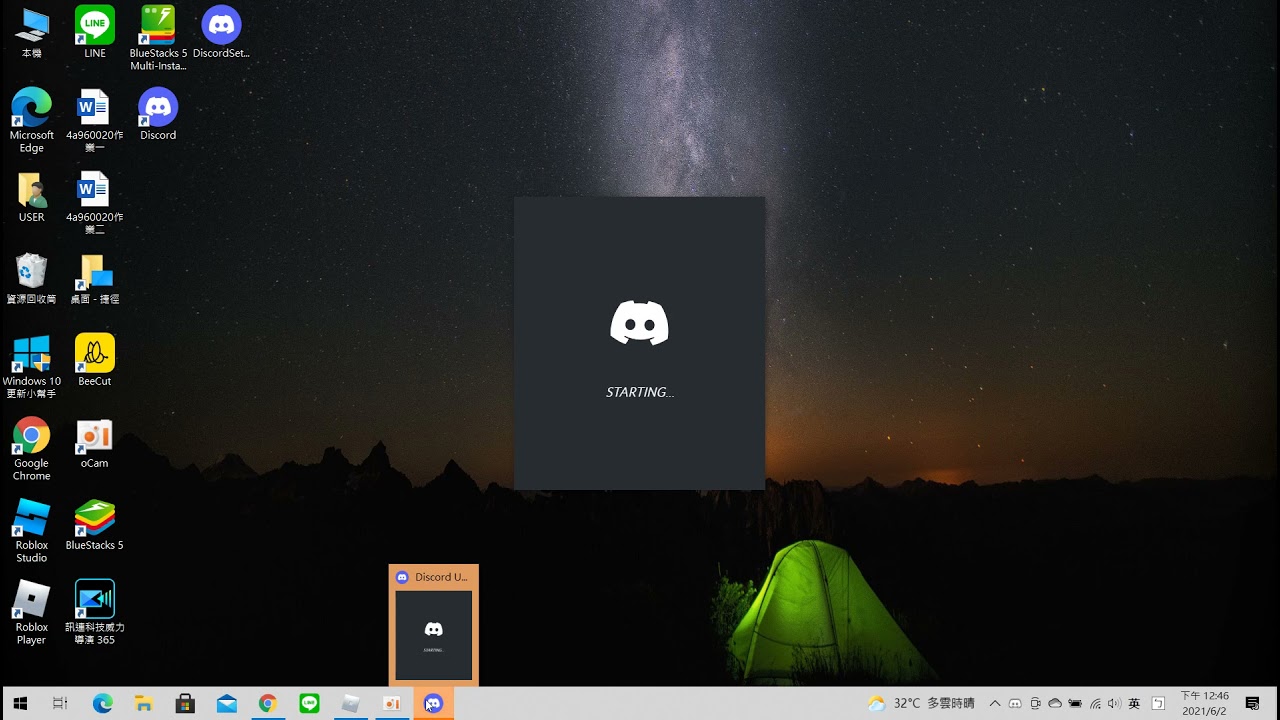Open Microsoft Edge from the taskbar
This screenshot has width=1280, height=720.
pyautogui.click(x=103, y=704)
